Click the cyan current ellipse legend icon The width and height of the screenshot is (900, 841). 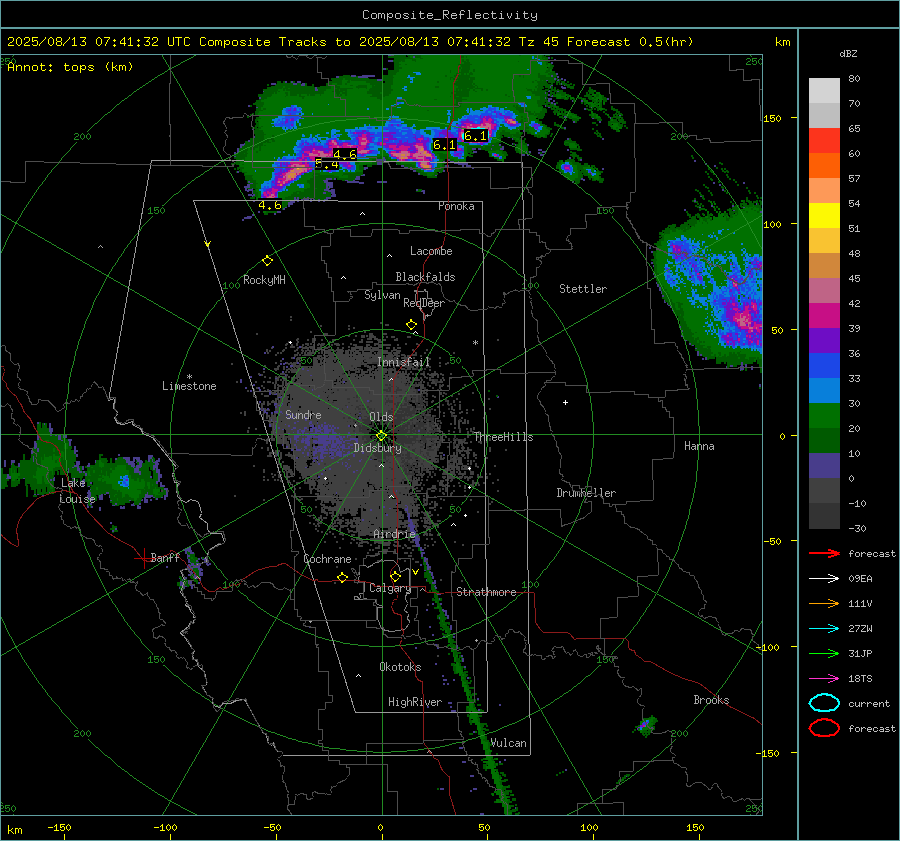point(824,703)
